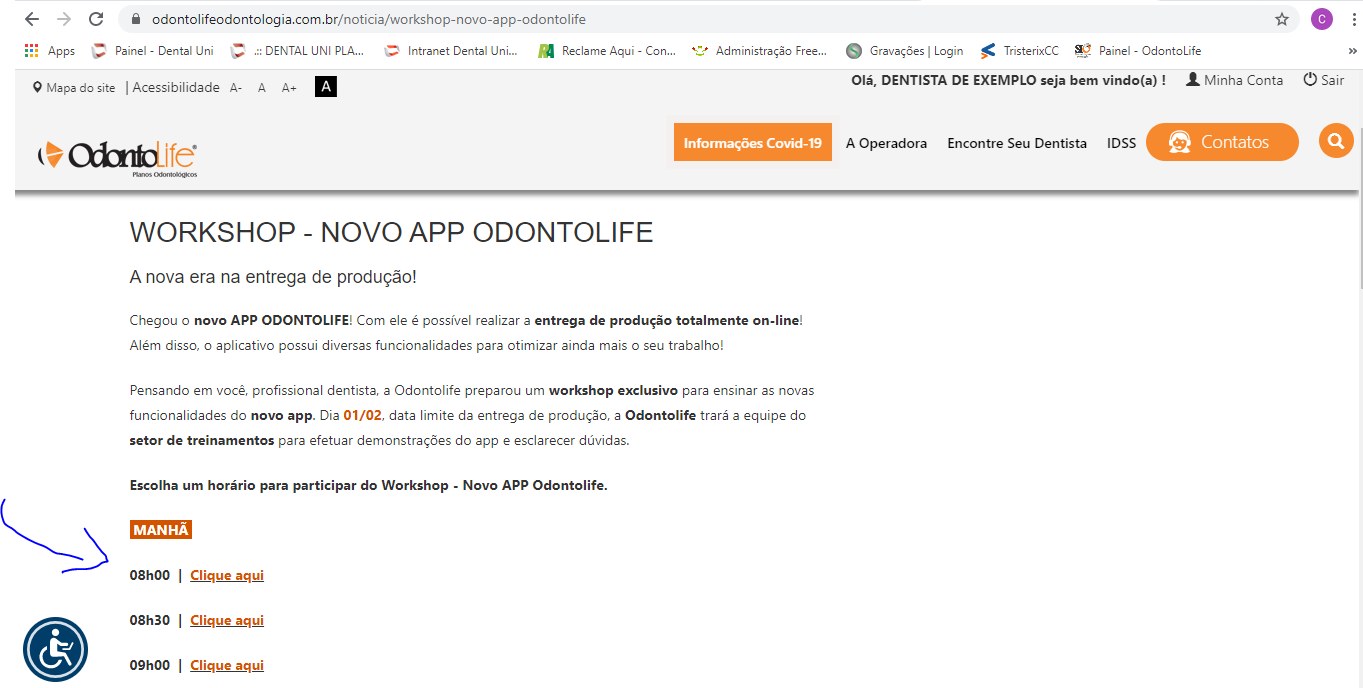Click the orange 01/02 date text
1363x688 pixels.
[x=362, y=415]
